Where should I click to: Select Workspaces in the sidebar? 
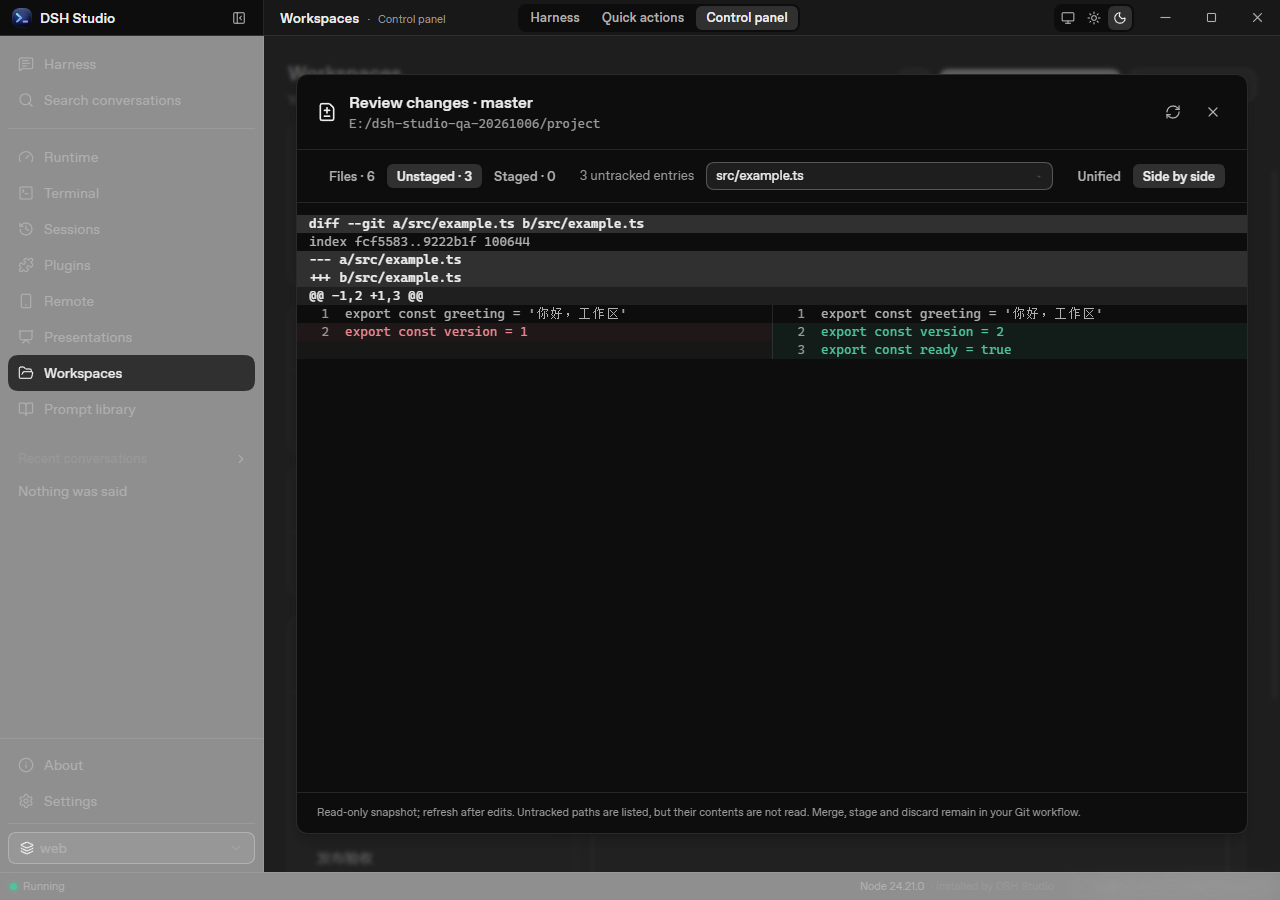(x=131, y=373)
